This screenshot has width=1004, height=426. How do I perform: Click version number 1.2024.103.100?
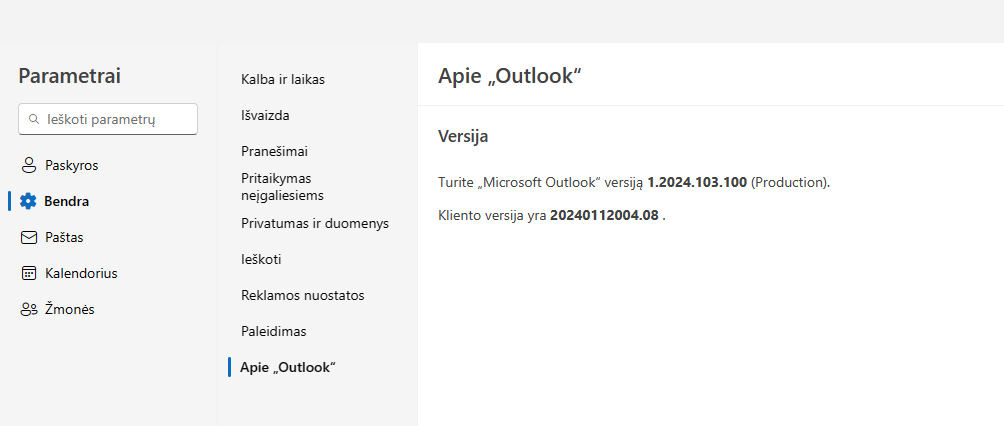coord(697,182)
